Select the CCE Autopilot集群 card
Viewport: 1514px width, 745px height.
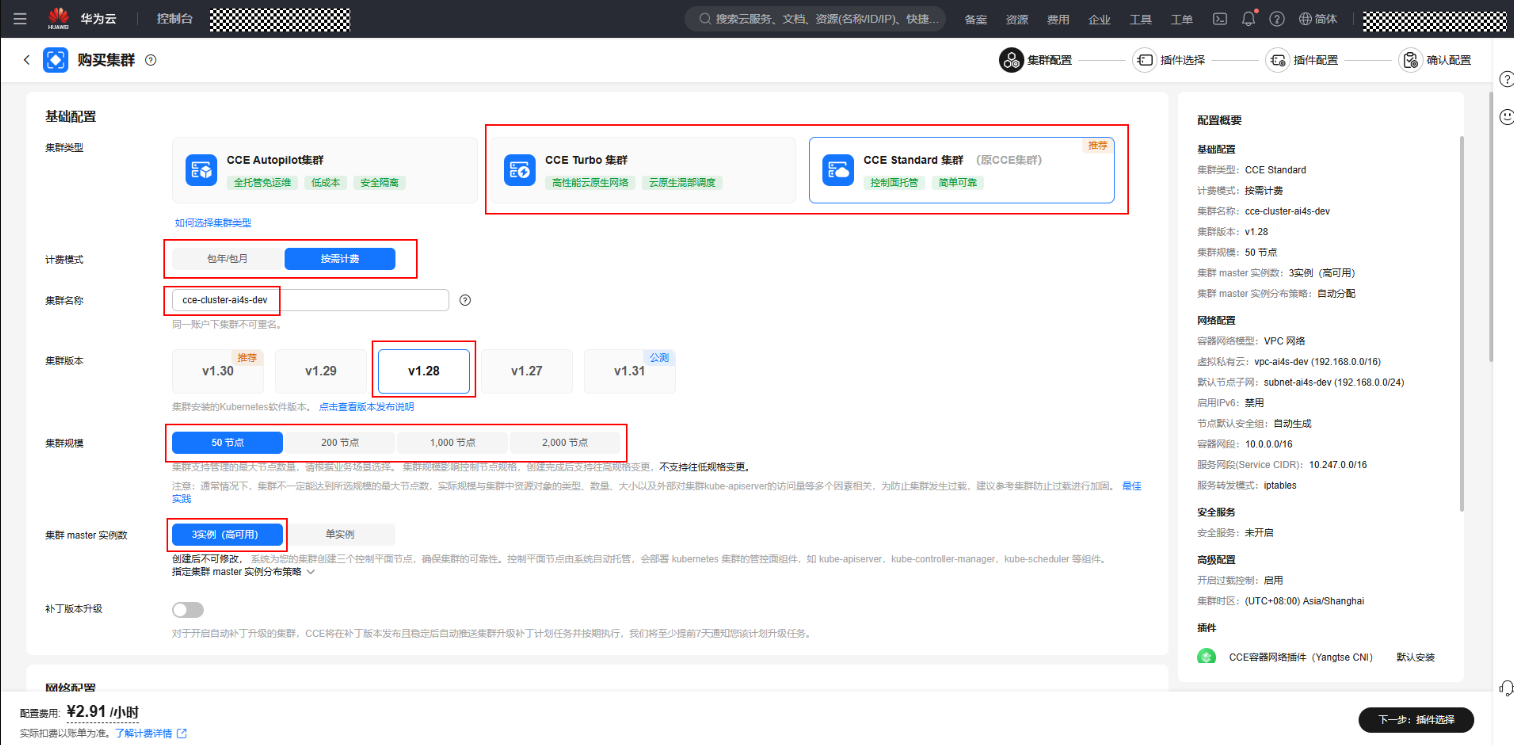coord(324,170)
